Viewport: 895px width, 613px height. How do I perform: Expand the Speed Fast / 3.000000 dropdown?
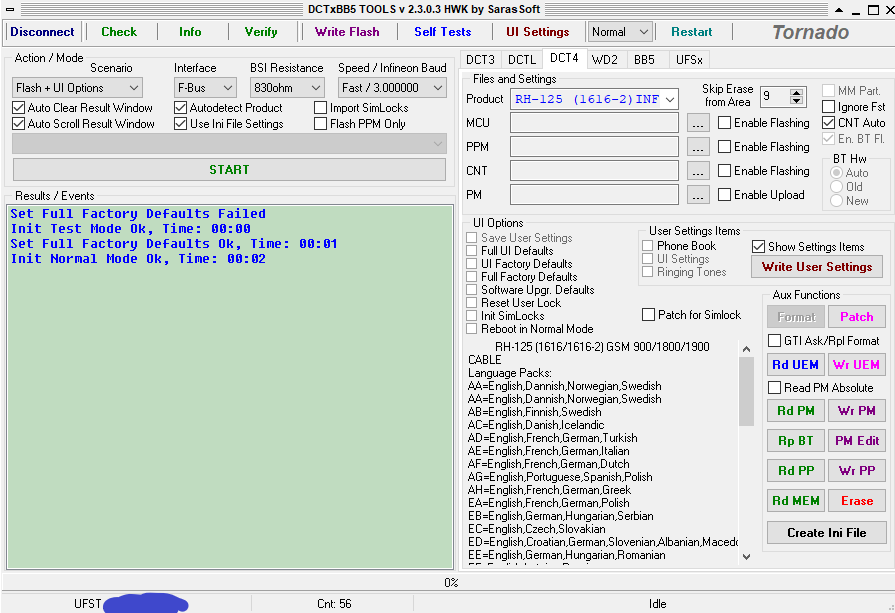click(392, 88)
